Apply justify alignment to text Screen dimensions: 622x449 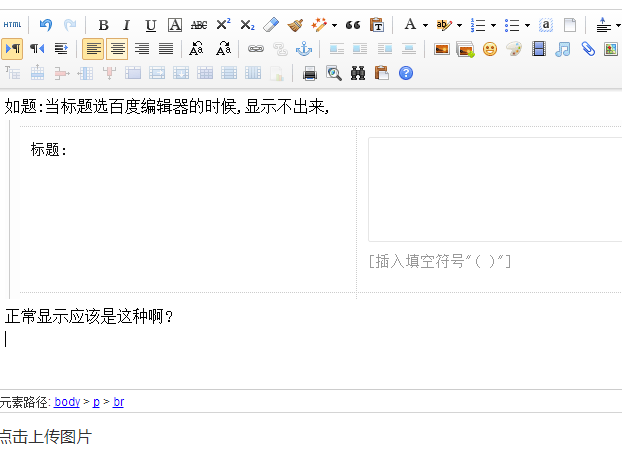click(x=166, y=49)
